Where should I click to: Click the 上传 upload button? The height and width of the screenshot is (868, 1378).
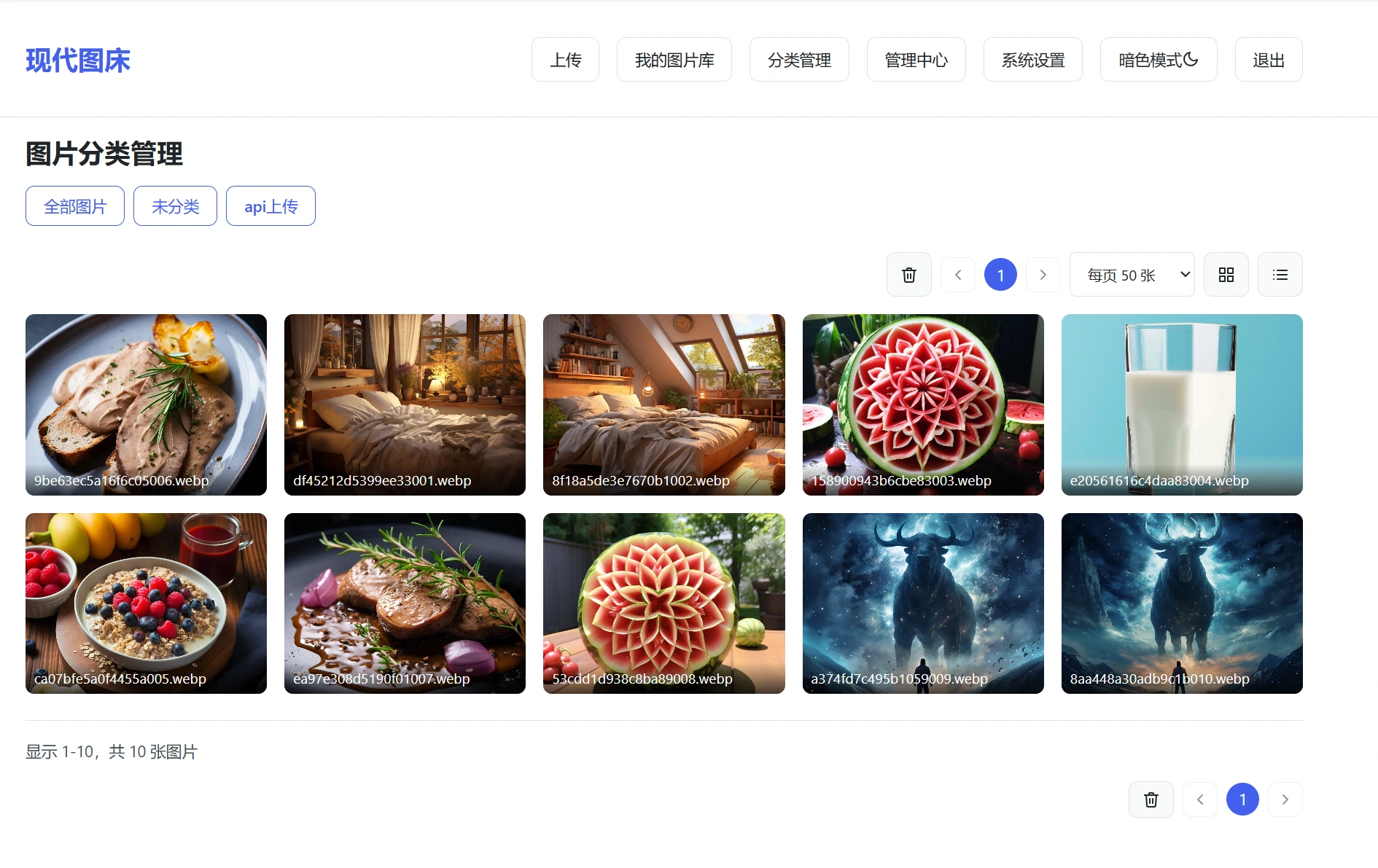(x=565, y=60)
